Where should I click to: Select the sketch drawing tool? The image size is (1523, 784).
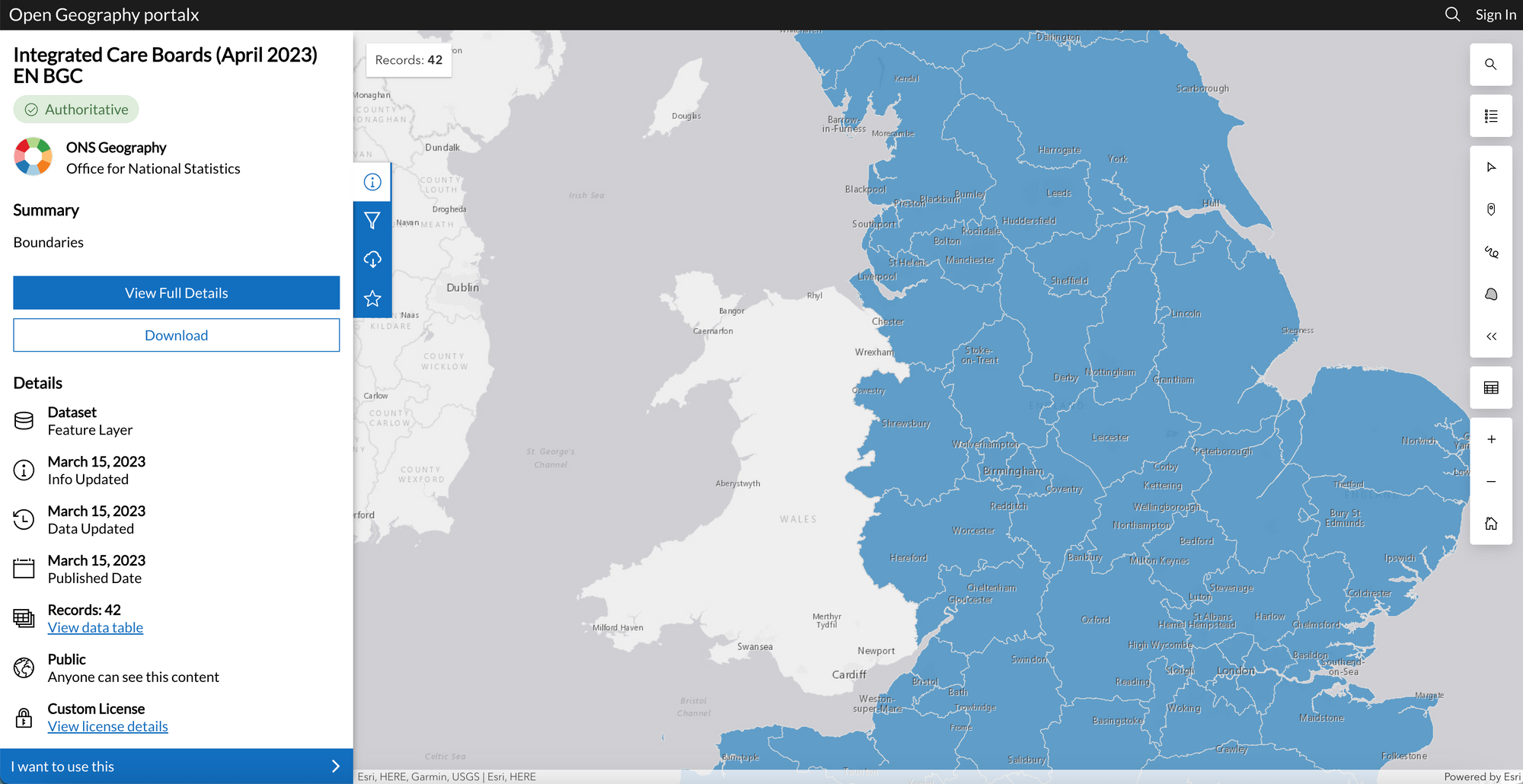[1491, 251]
